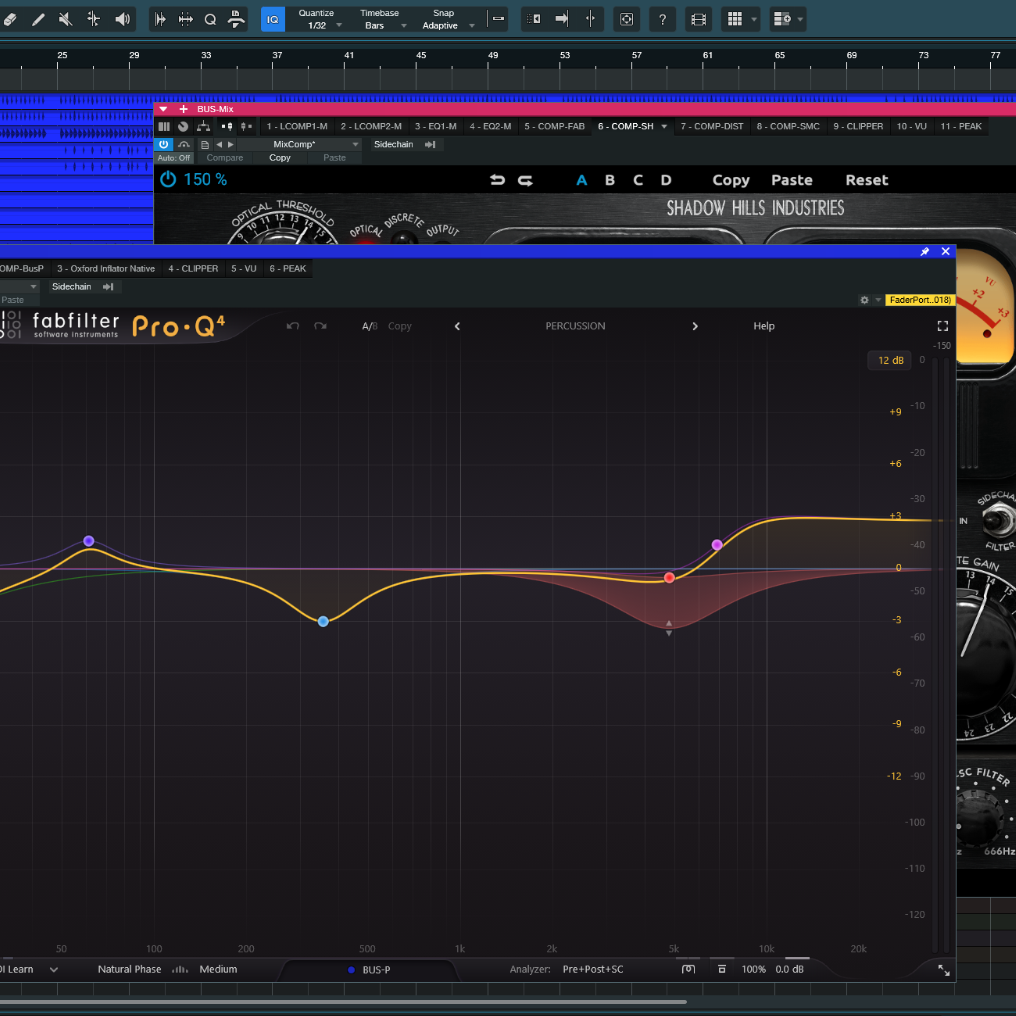1016x1016 pixels.
Task: Open the video player film icon
Action: click(698, 19)
